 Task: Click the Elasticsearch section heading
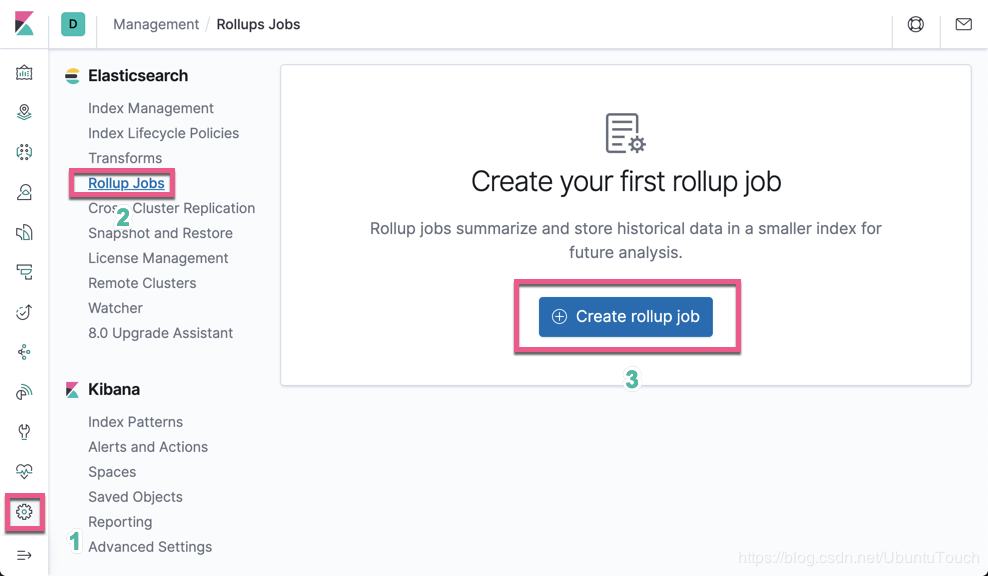click(x=138, y=76)
